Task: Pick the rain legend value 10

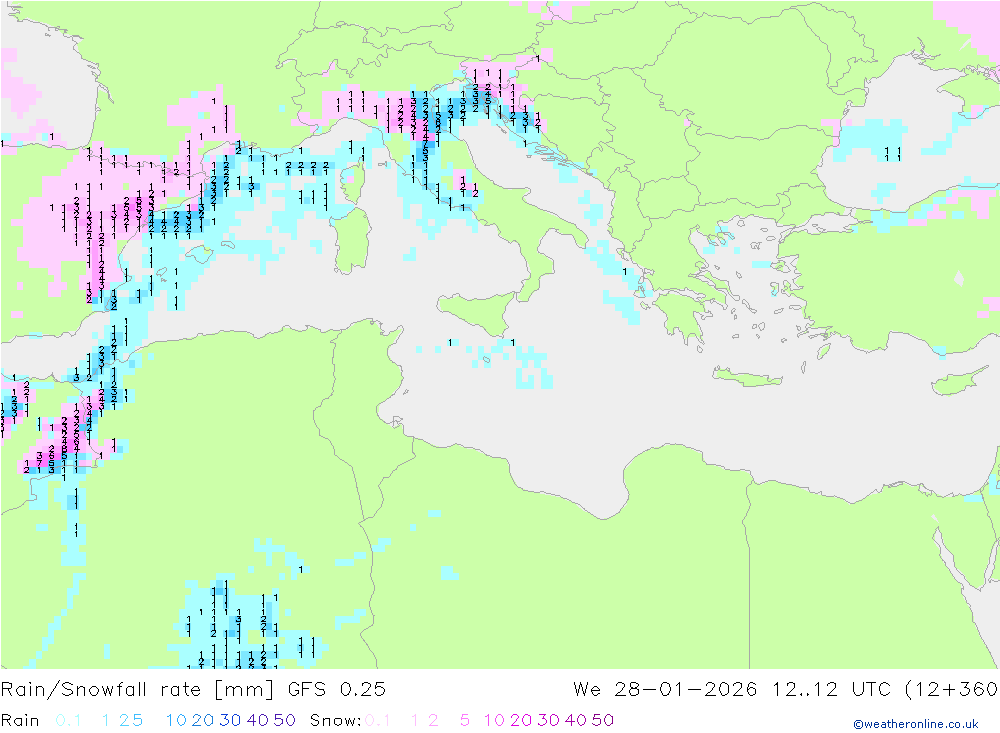Action: (176, 720)
